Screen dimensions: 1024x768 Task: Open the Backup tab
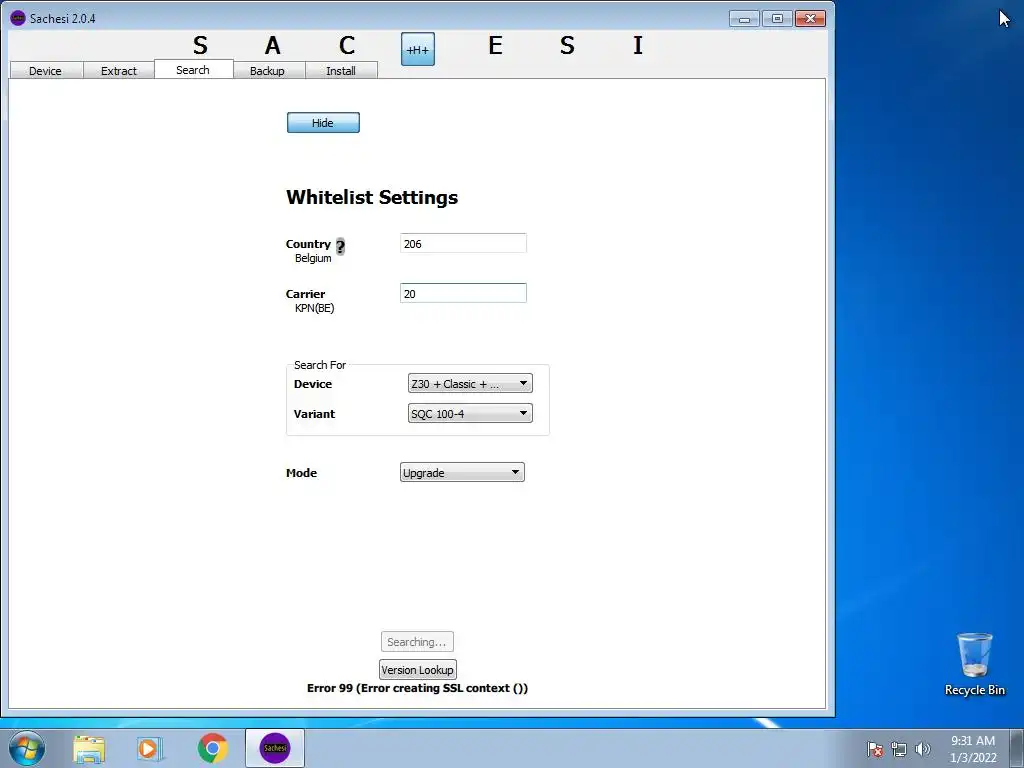pyautogui.click(x=268, y=71)
